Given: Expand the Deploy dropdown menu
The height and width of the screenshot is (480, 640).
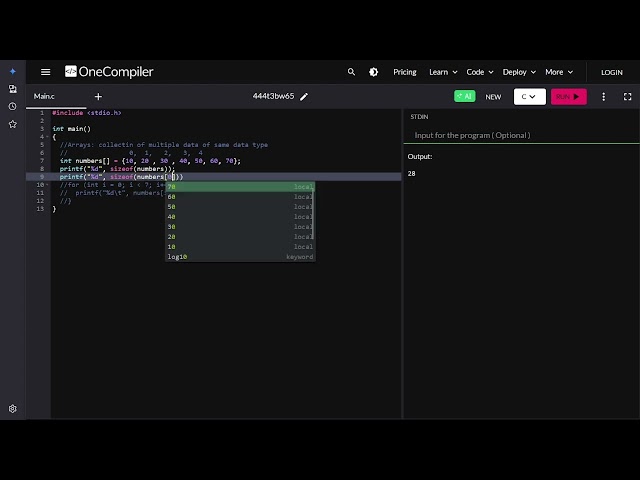Looking at the screenshot, I should click(x=519, y=72).
